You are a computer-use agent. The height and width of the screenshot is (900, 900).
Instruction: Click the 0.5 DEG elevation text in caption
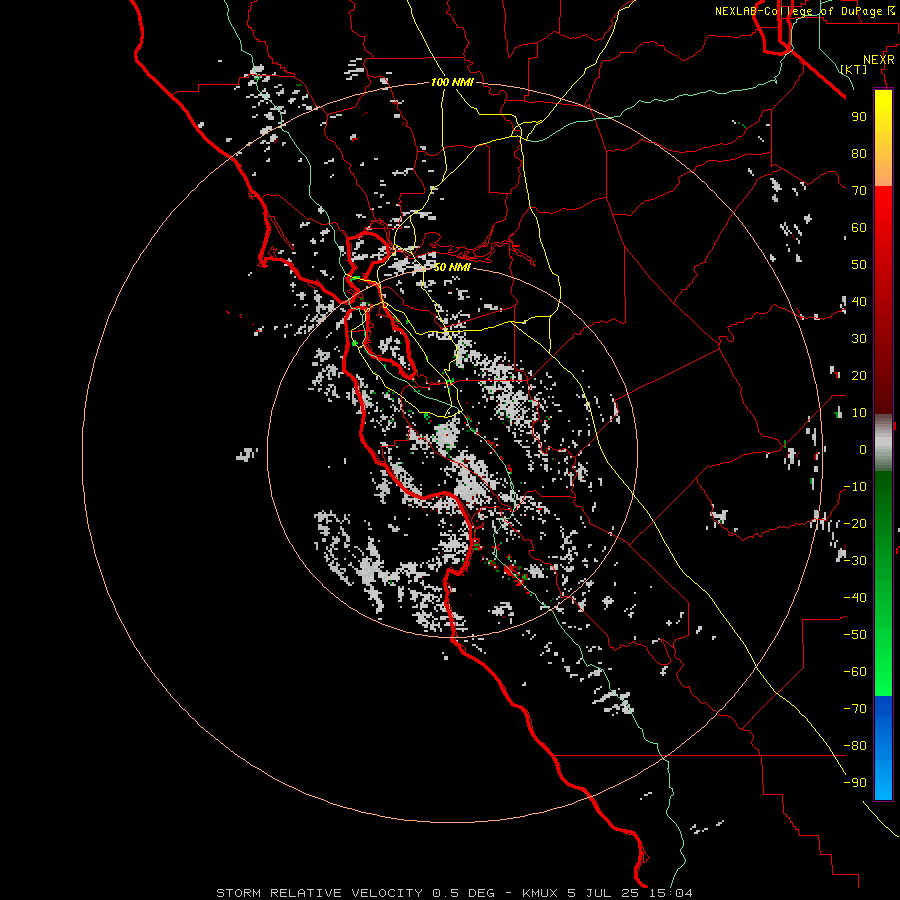(x=464, y=893)
